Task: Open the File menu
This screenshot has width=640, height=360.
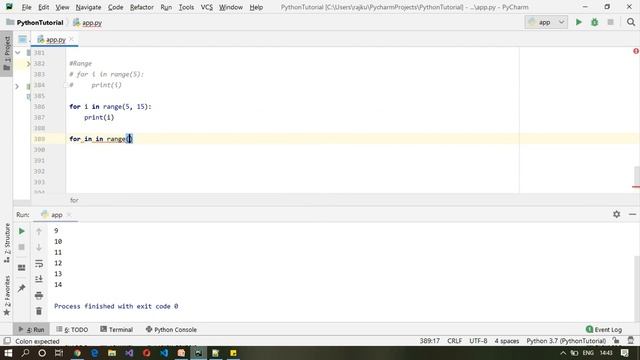Action: coord(26,7)
